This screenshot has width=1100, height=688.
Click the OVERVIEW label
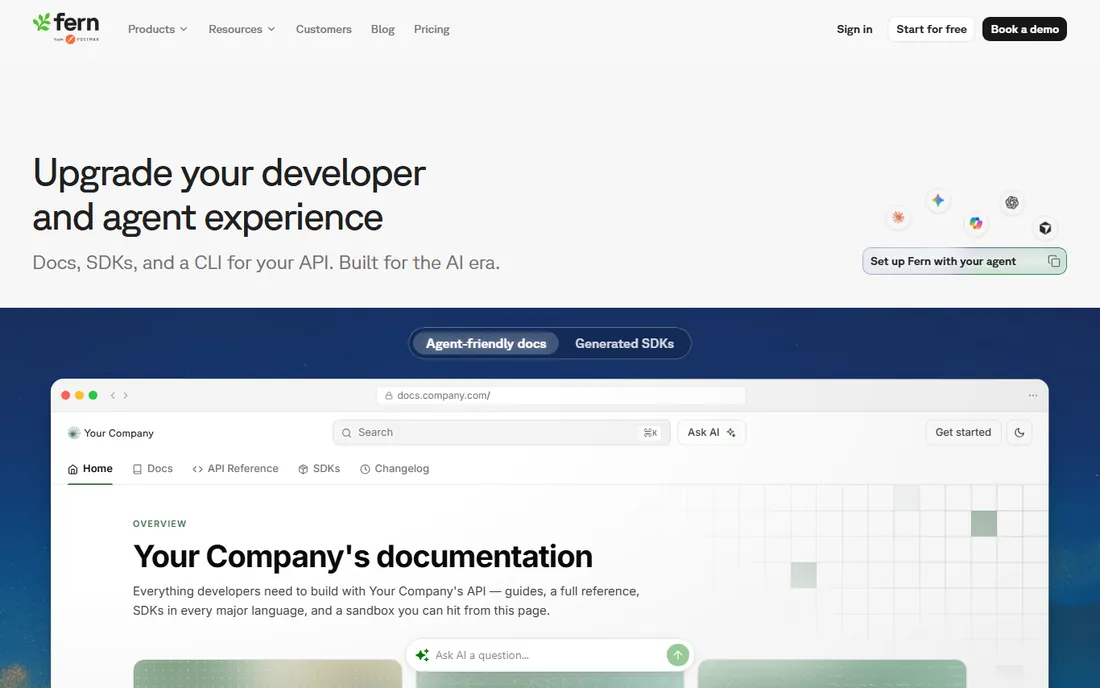click(x=159, y=524)
